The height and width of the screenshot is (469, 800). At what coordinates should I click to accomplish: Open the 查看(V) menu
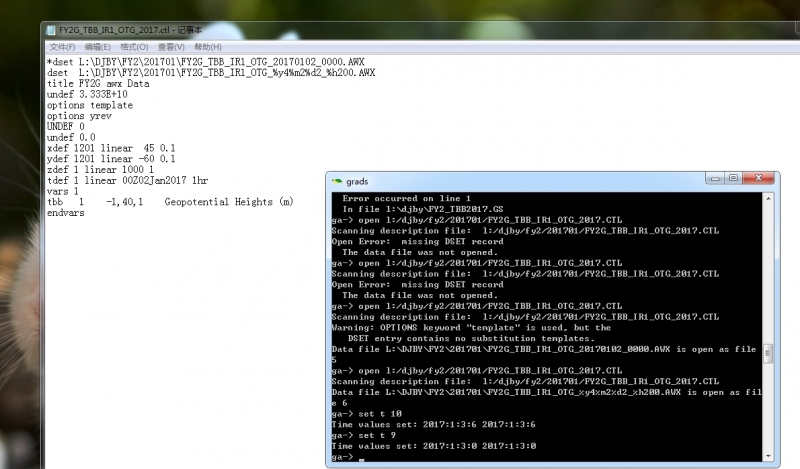coord(171,47)
